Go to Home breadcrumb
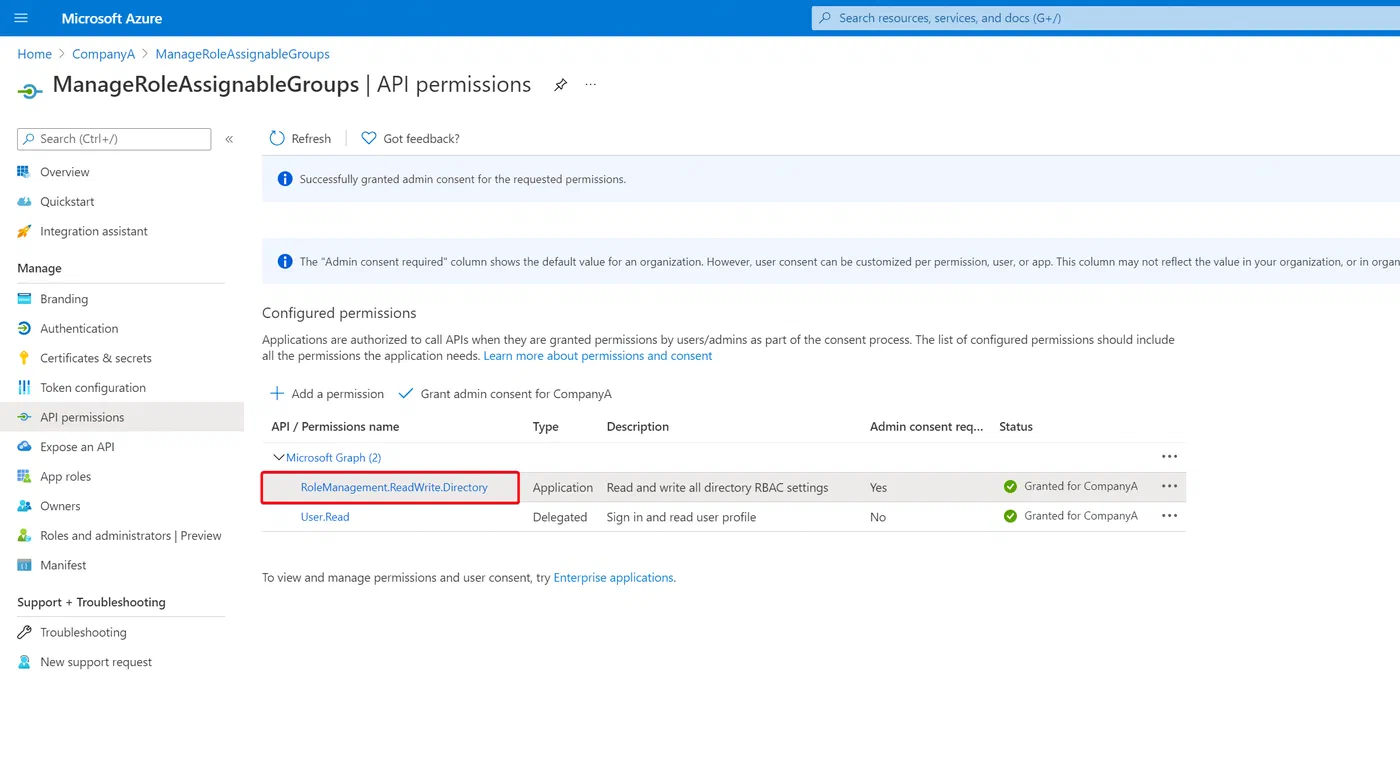 click(x=34, y=54)
